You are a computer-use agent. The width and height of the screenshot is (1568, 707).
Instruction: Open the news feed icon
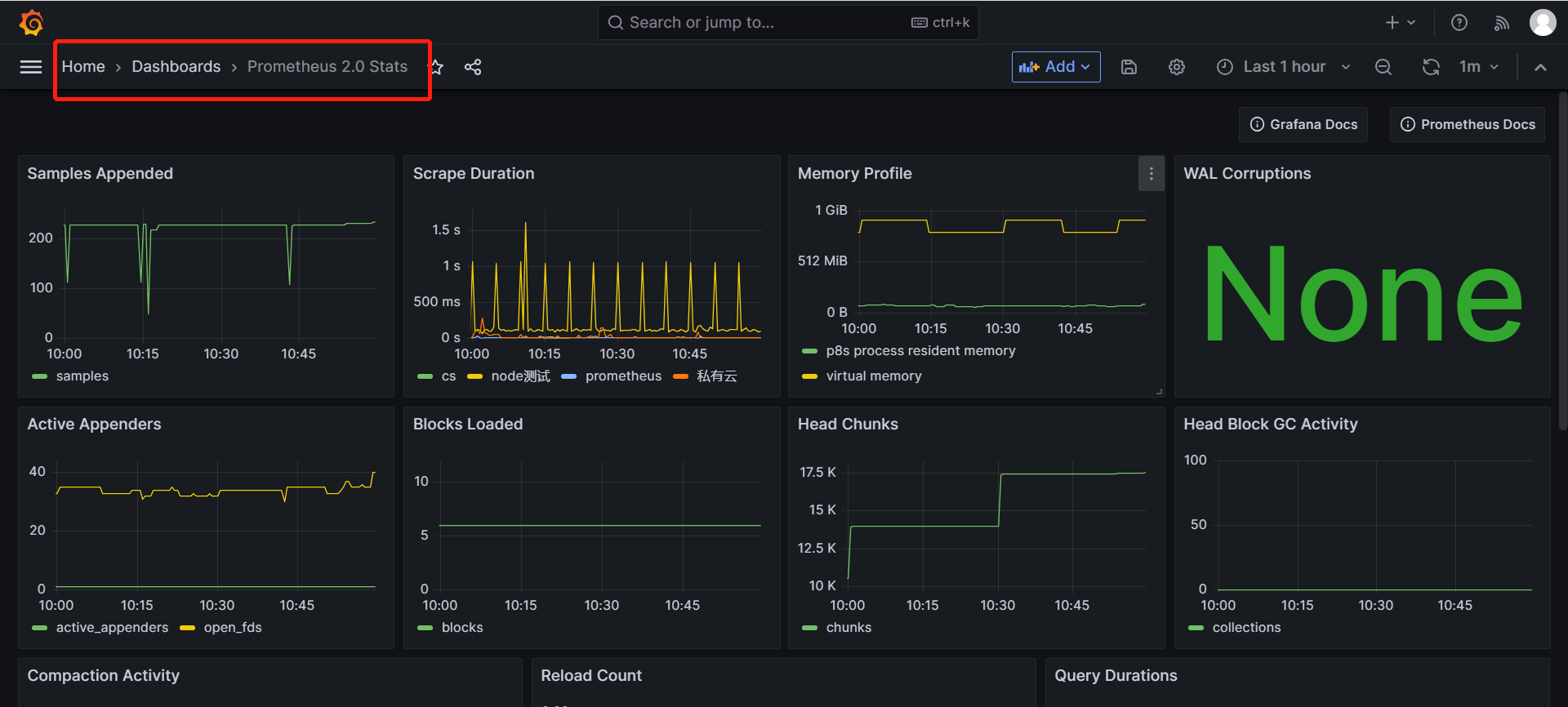tap(1501, 23)
